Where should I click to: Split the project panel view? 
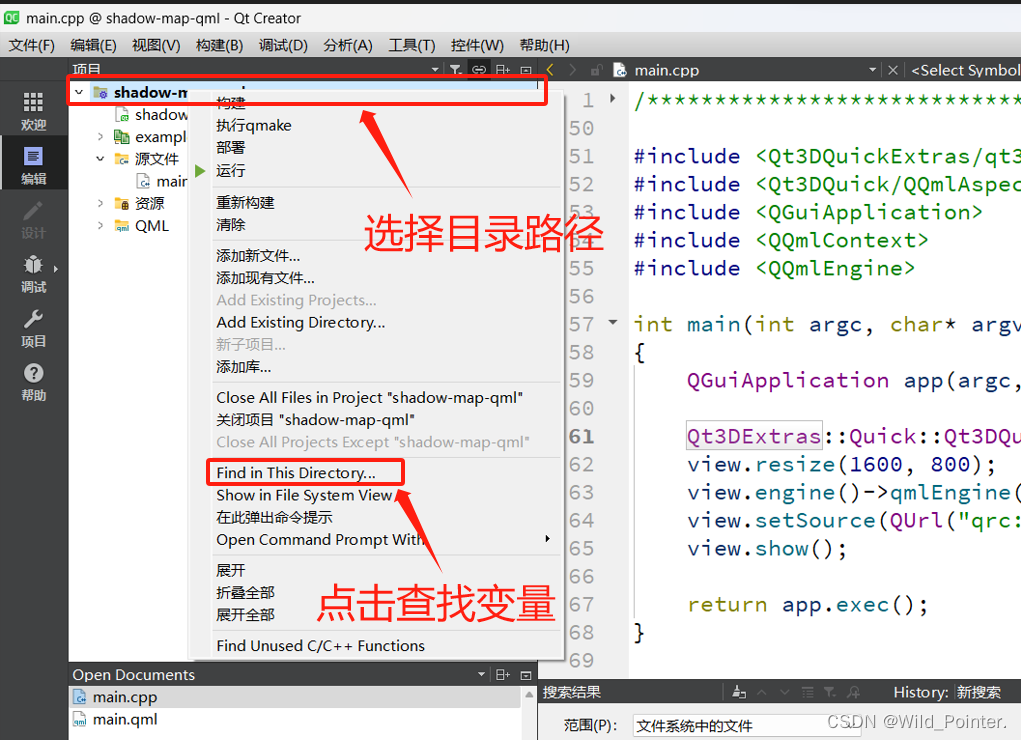(x=503, y=70)
